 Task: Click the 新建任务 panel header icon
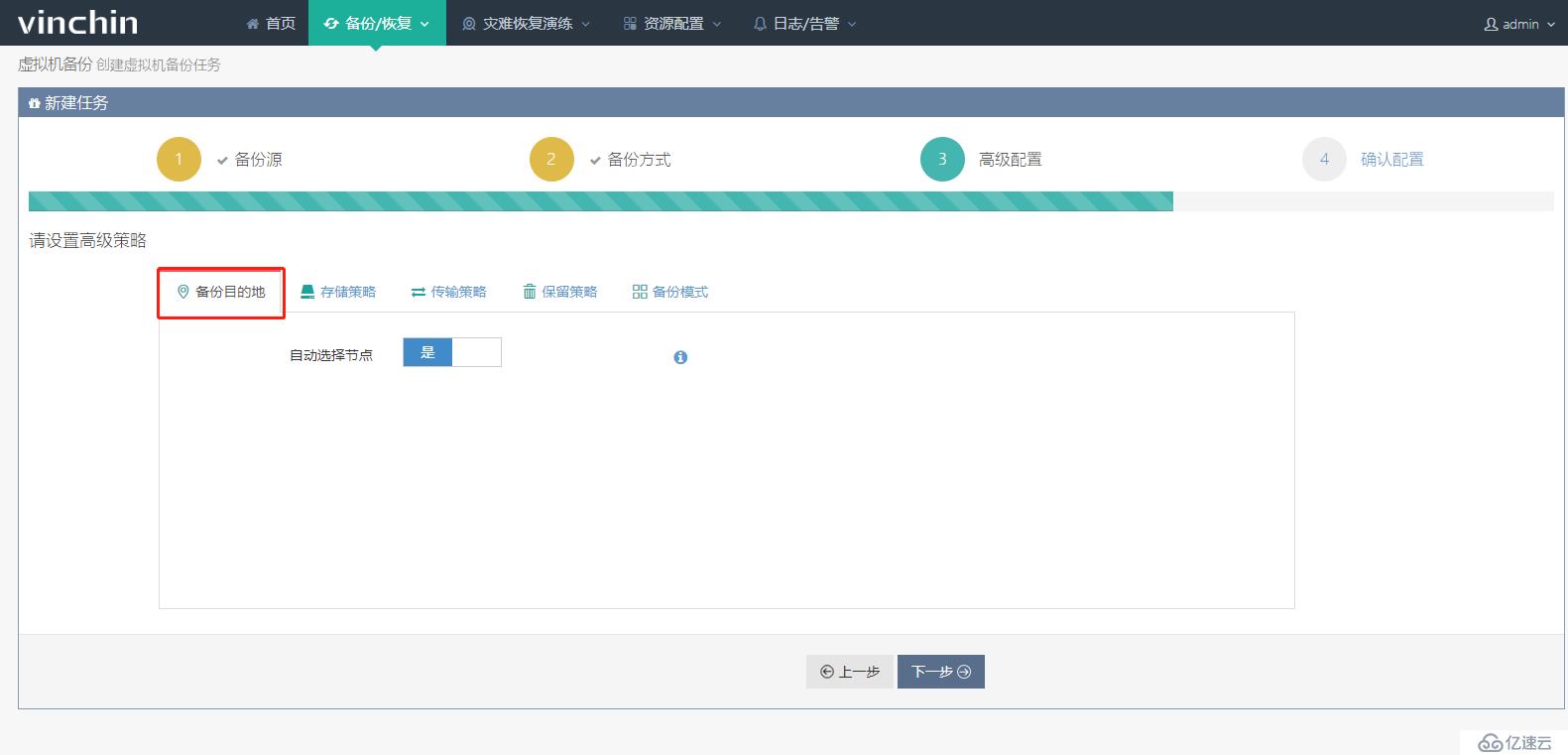(x=35, y=103)
